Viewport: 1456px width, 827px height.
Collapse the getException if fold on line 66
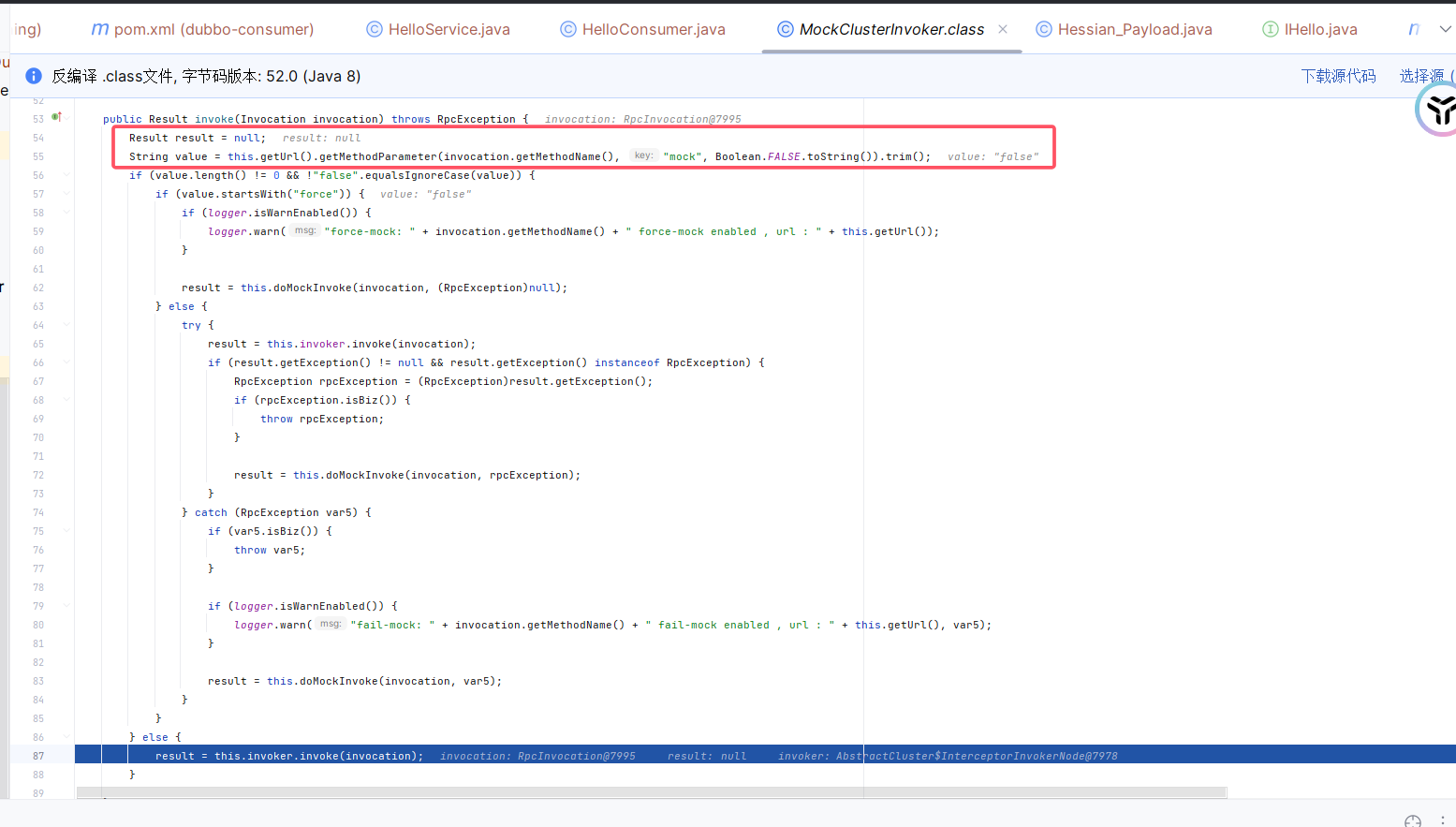coord(66,362)
